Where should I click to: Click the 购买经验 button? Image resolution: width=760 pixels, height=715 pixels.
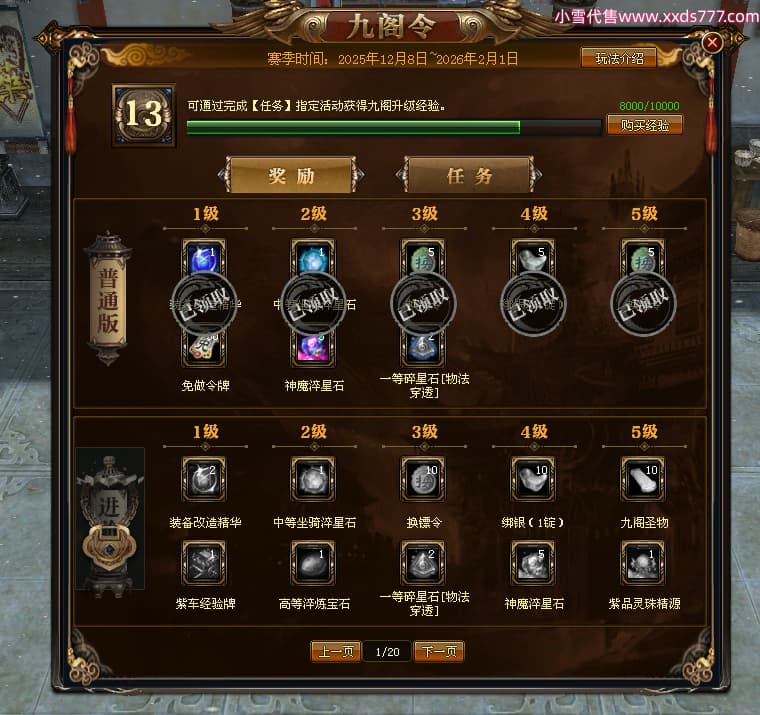(645, 125)
